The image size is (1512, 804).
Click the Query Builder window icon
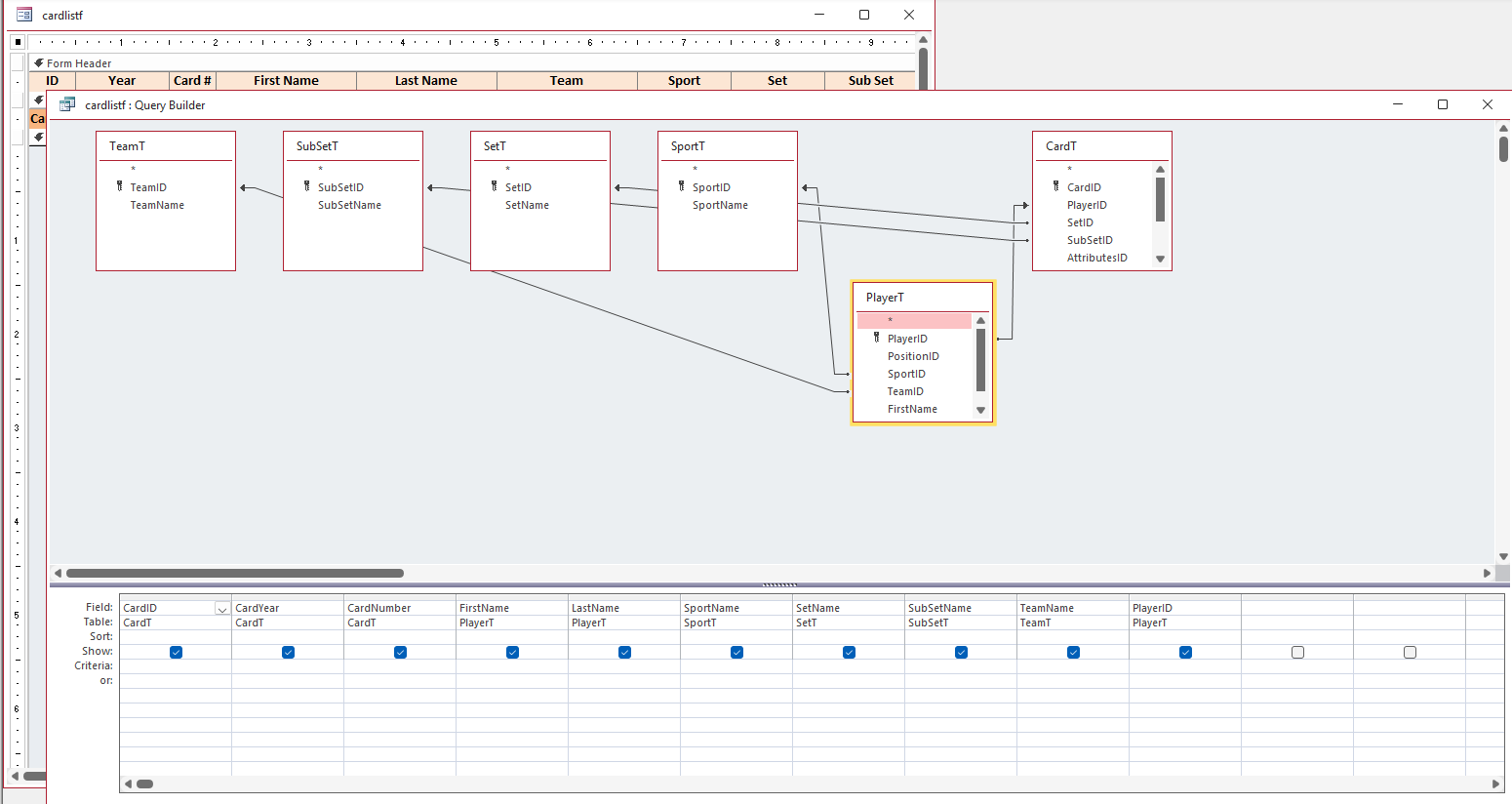(67, 104)
